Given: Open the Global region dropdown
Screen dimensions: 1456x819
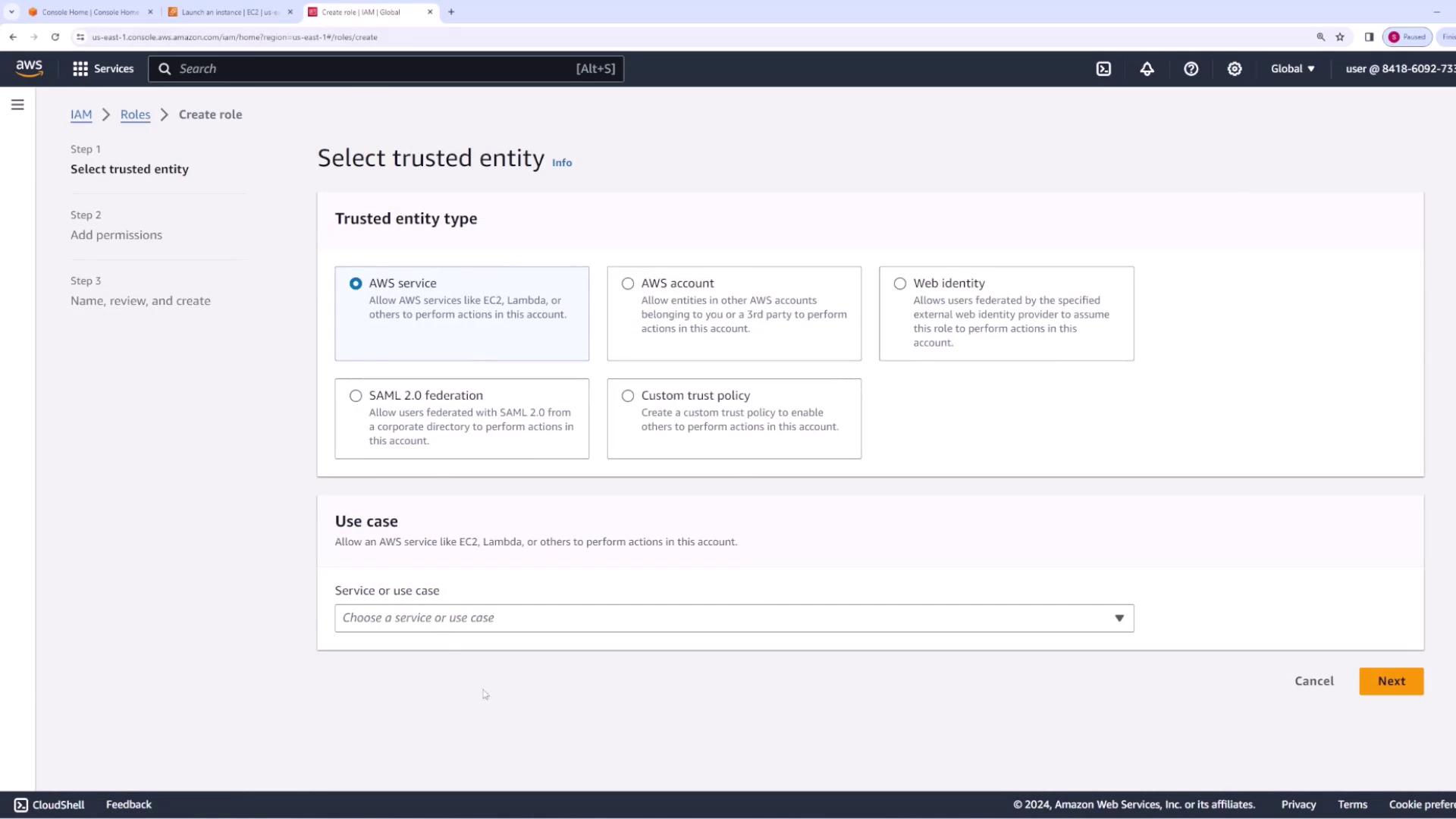Looking at the screenshot, I should coord(1293,69).
